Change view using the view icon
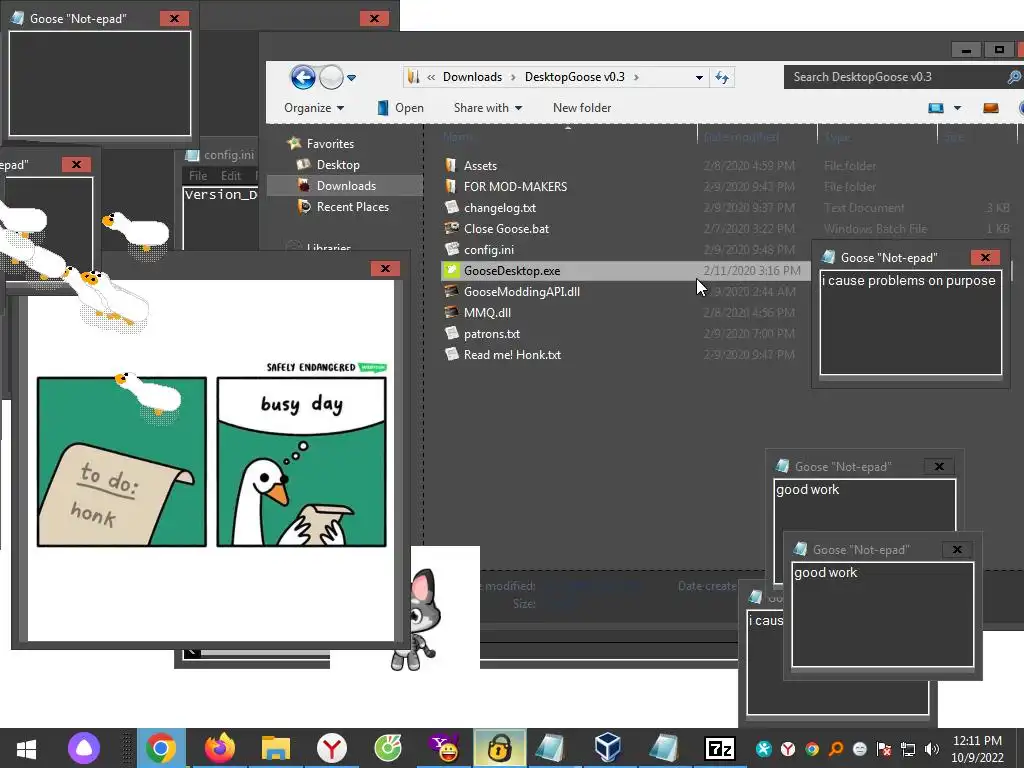Viewport: 1024px width, 768px height. coord(936,108)
